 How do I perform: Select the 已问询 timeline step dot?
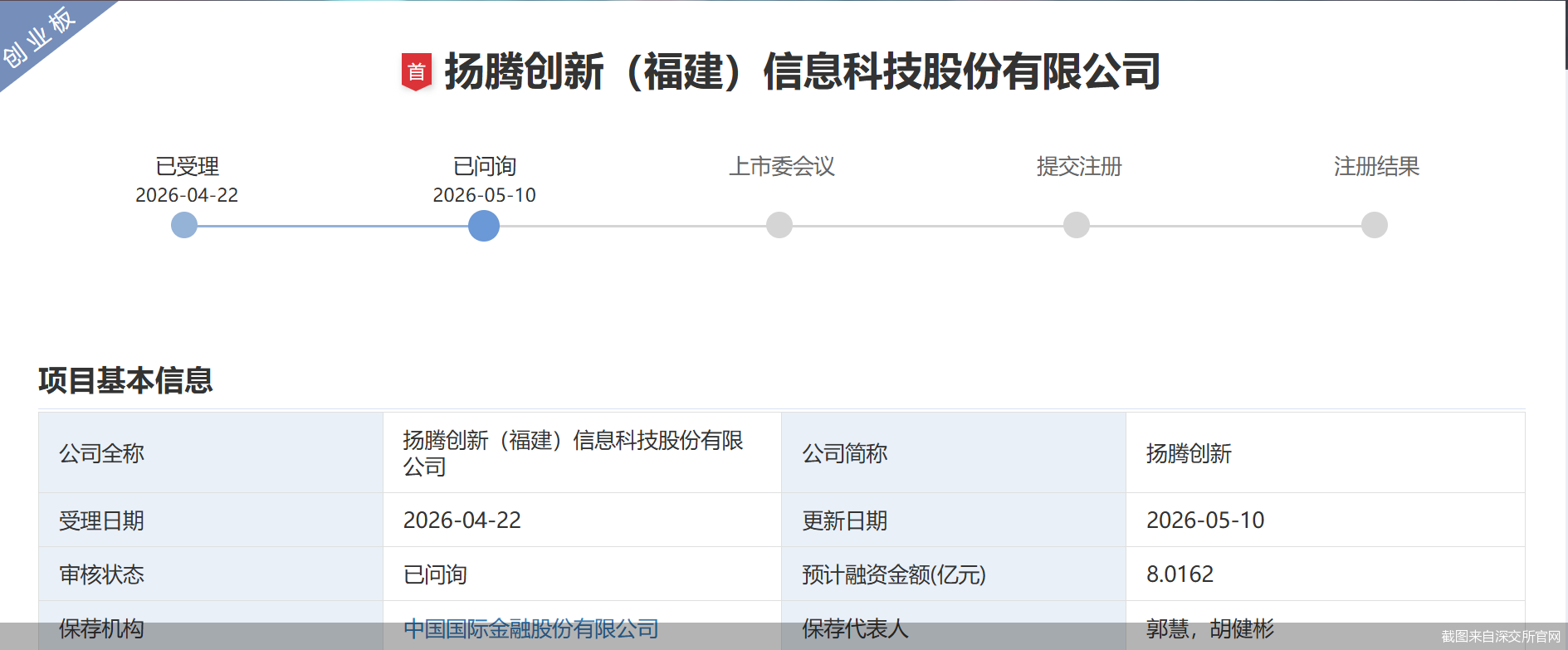[484, 226]
